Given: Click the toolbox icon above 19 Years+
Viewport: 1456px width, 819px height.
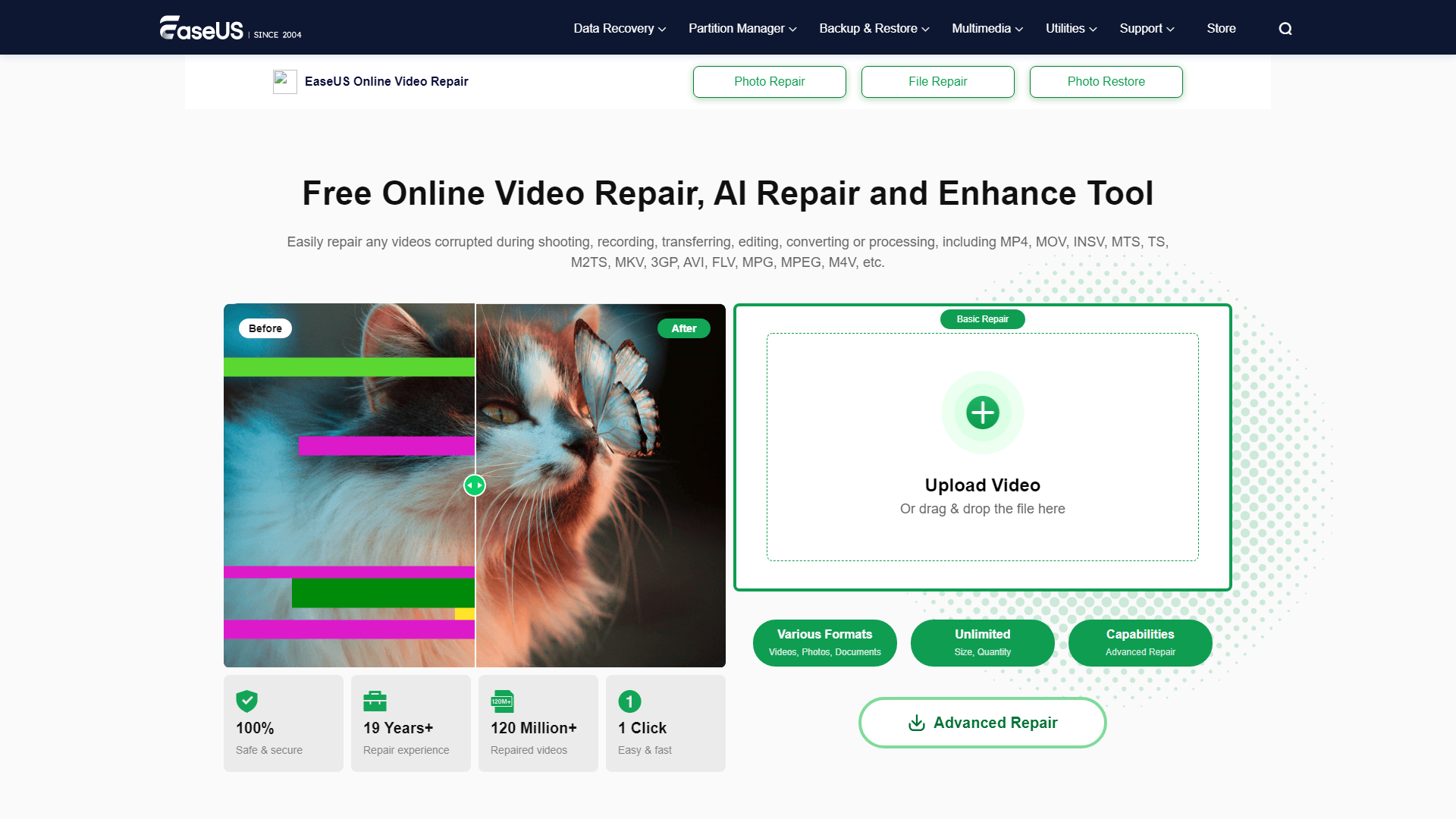Looking at the screenshot, I should click(x=375, y=701).
